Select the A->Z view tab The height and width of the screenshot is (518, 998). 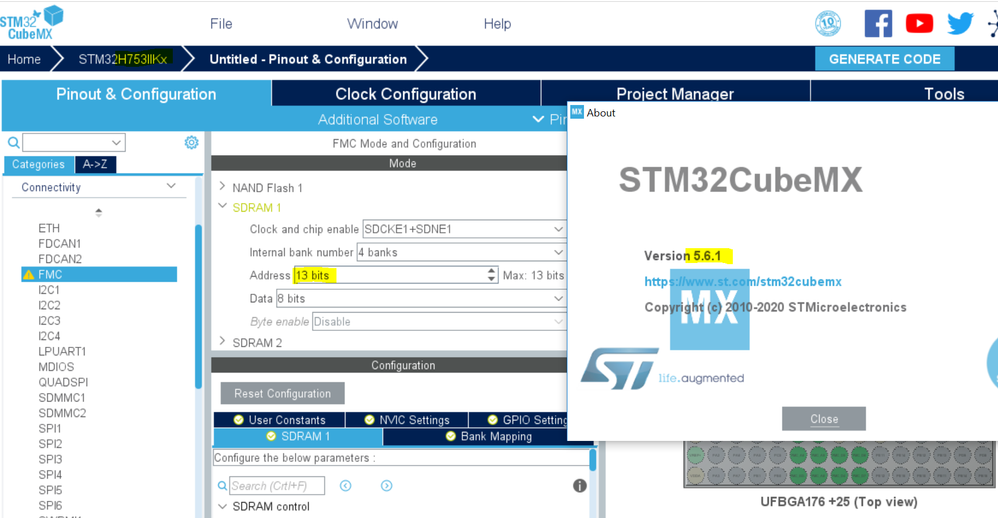[x=95, y=164]
